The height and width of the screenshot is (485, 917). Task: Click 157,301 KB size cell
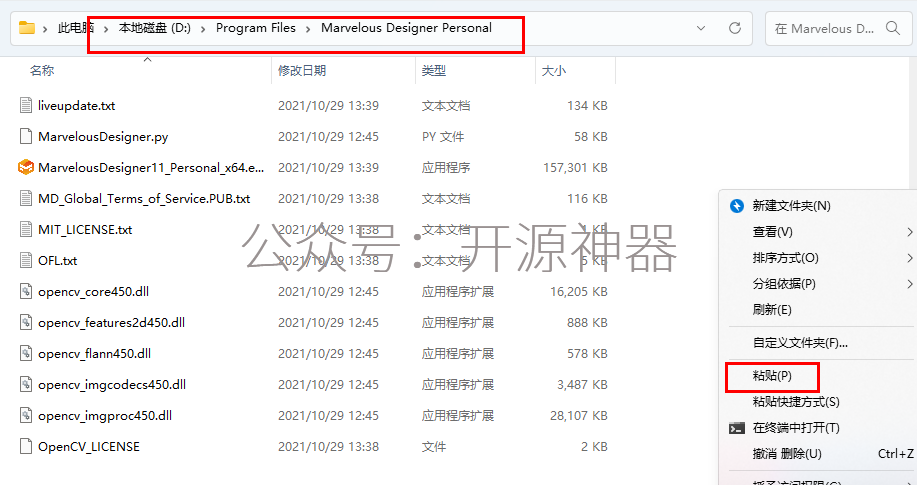pos(575,168)
